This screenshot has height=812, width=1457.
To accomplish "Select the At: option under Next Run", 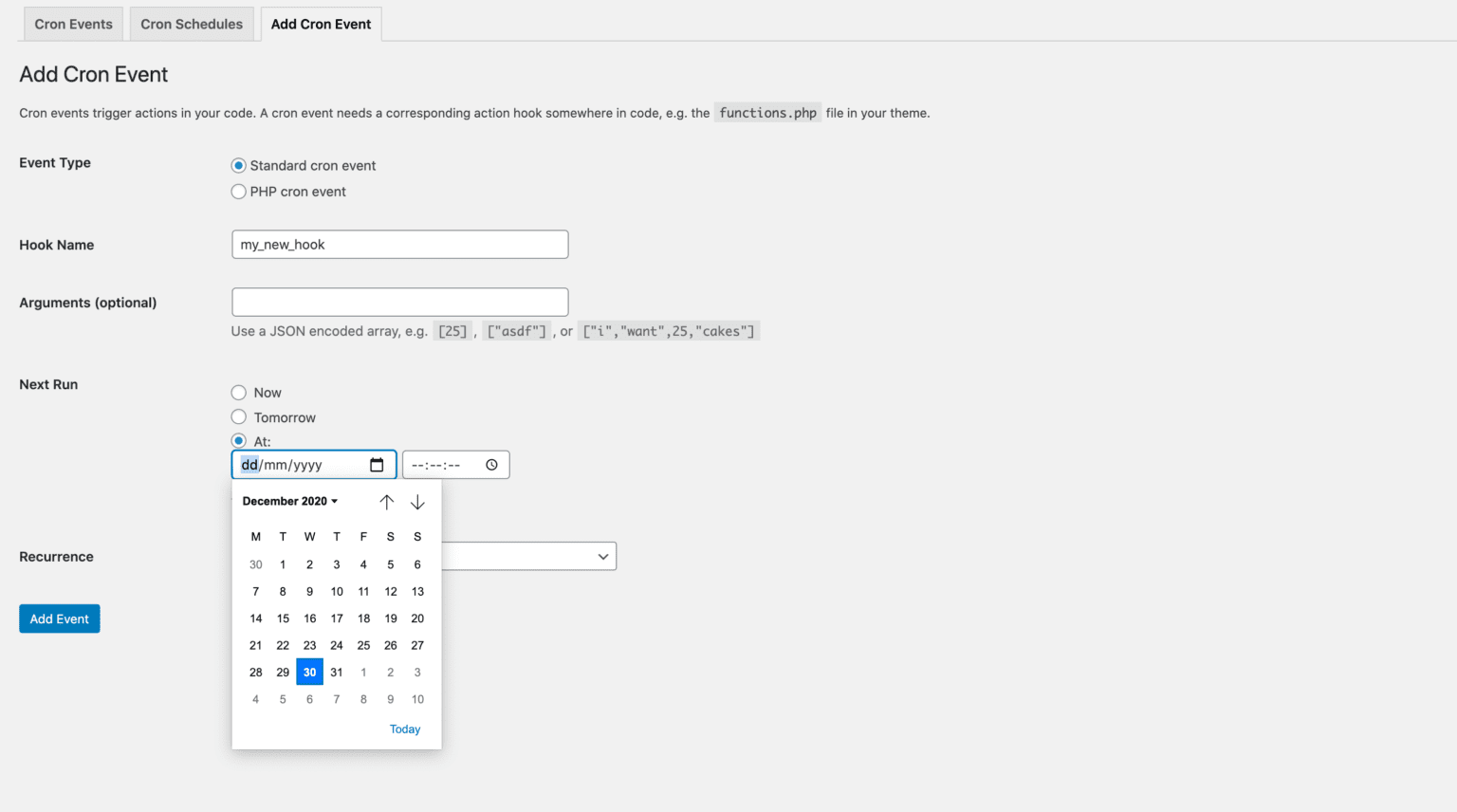I will coord(238,440).
